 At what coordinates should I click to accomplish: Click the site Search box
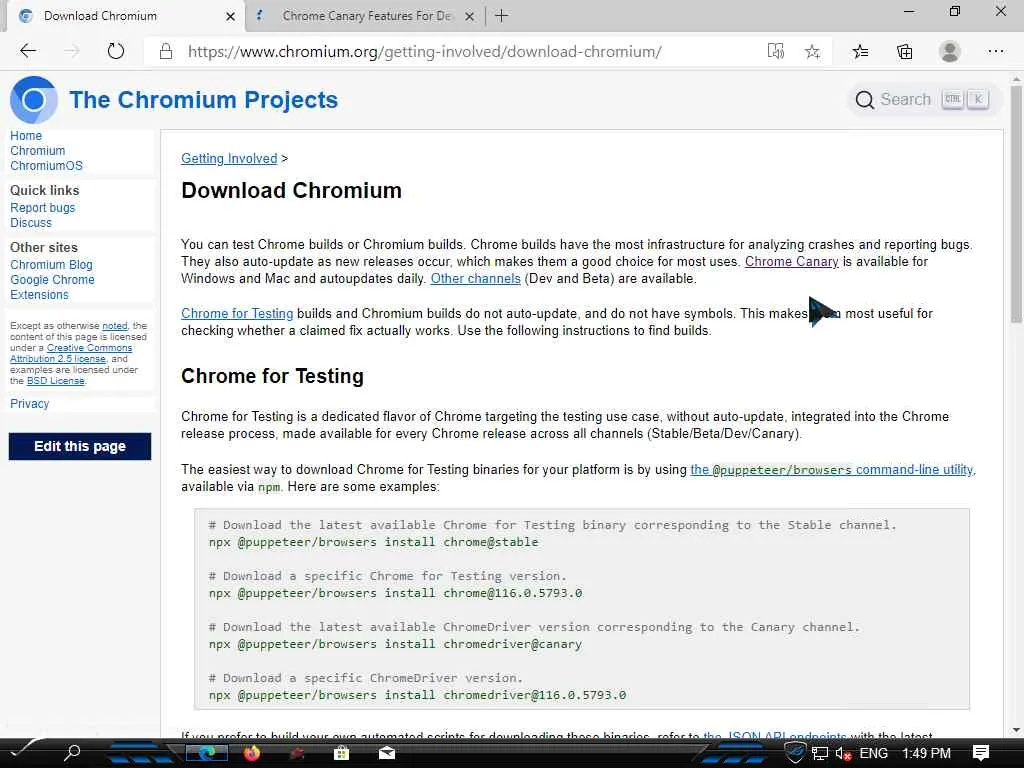[923, 99]
